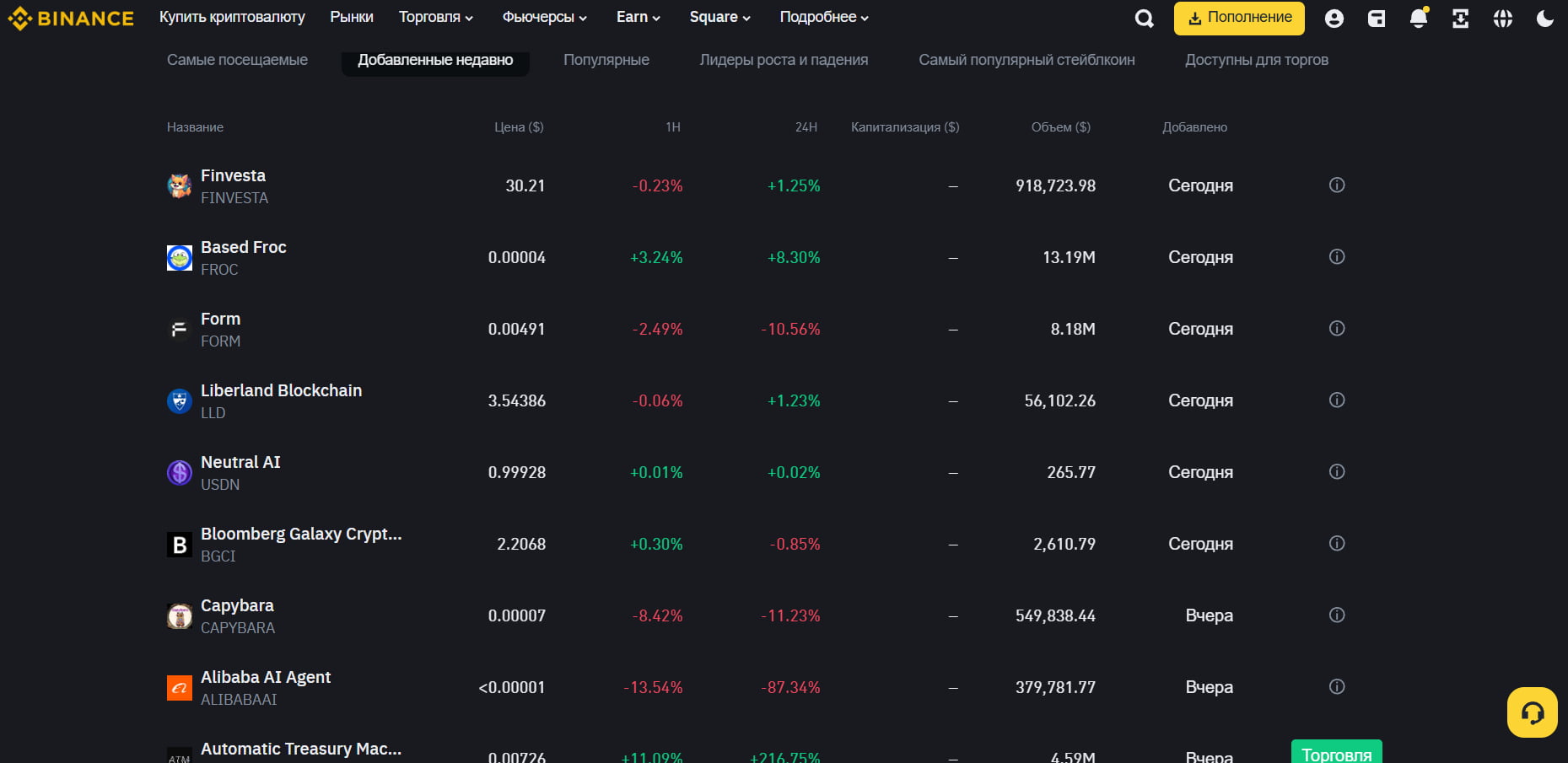The image size is (1568, 763).
Task: Show info icon for Liberland Blockchain row
Action: coord(1337,400)
